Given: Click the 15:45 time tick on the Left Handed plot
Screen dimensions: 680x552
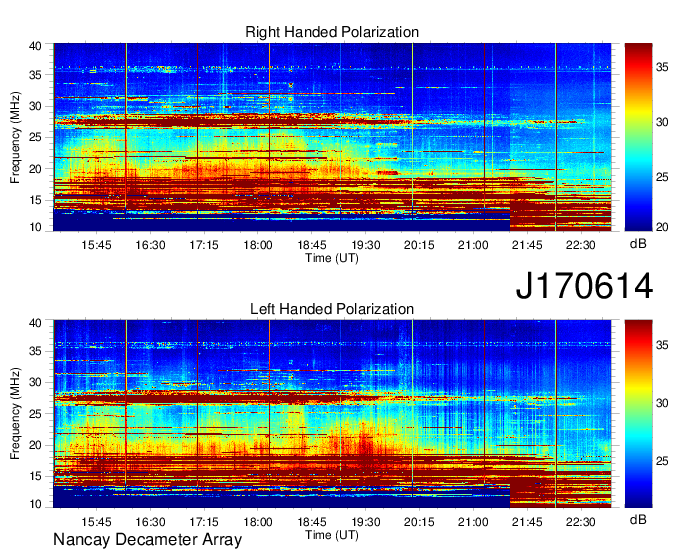Looking at the screenshot, I should click(x=96, y=522).
